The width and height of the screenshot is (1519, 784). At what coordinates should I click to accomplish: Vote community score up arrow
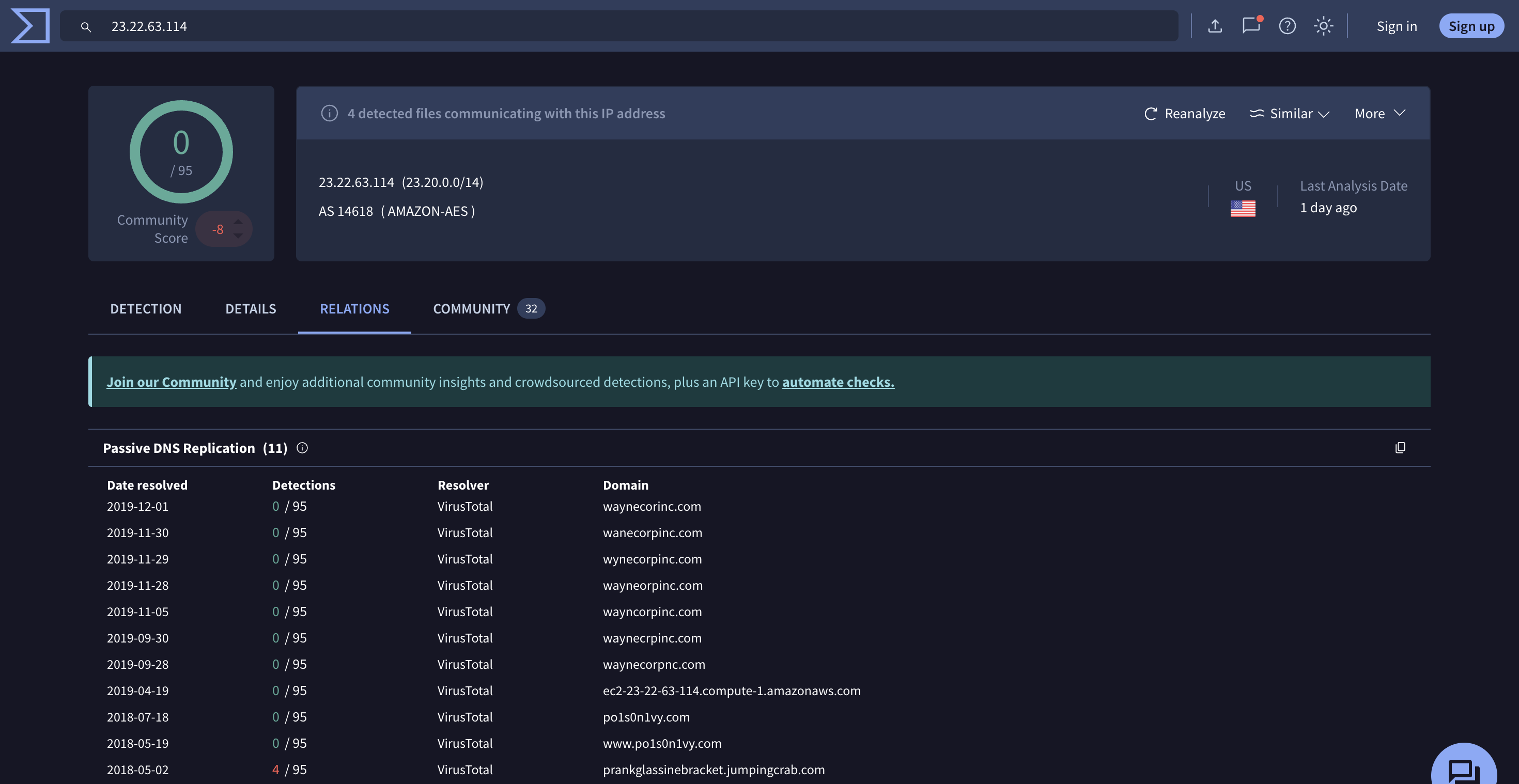point(238,222)
